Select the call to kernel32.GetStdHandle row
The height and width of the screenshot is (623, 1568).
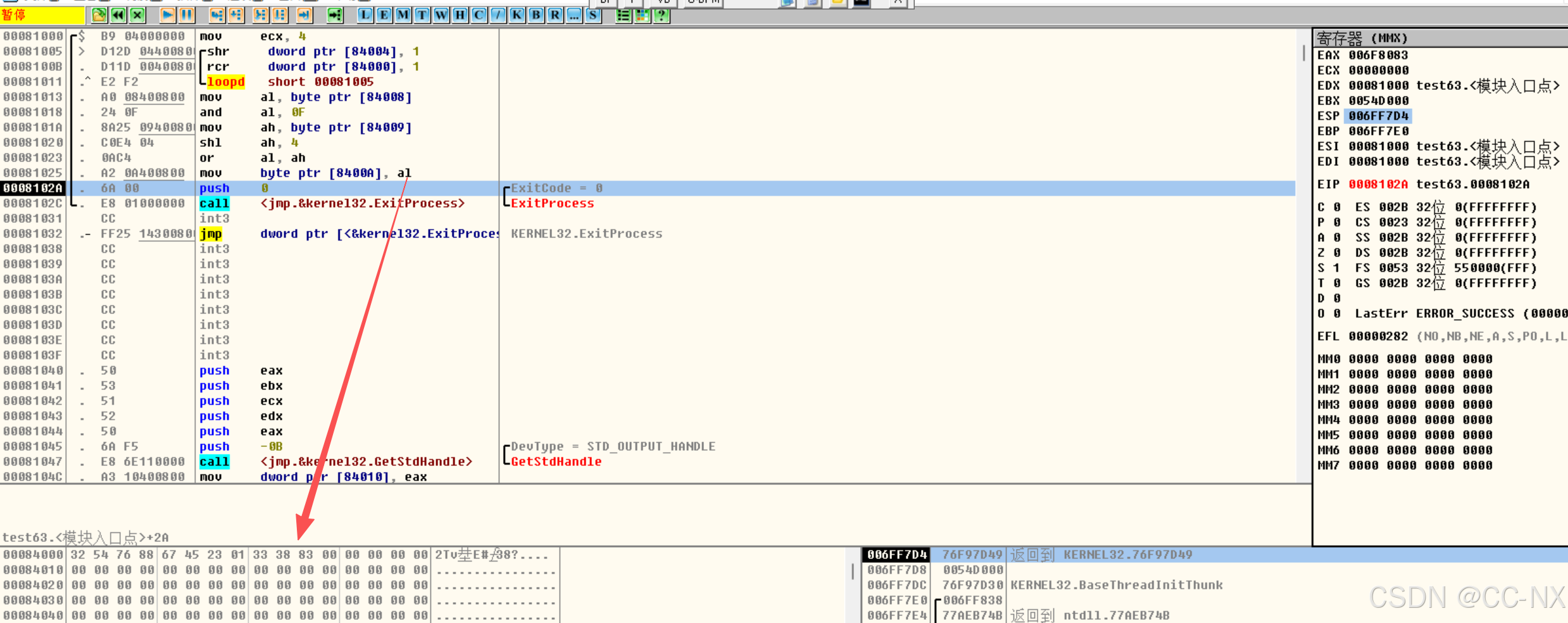(x=648, y=462)
